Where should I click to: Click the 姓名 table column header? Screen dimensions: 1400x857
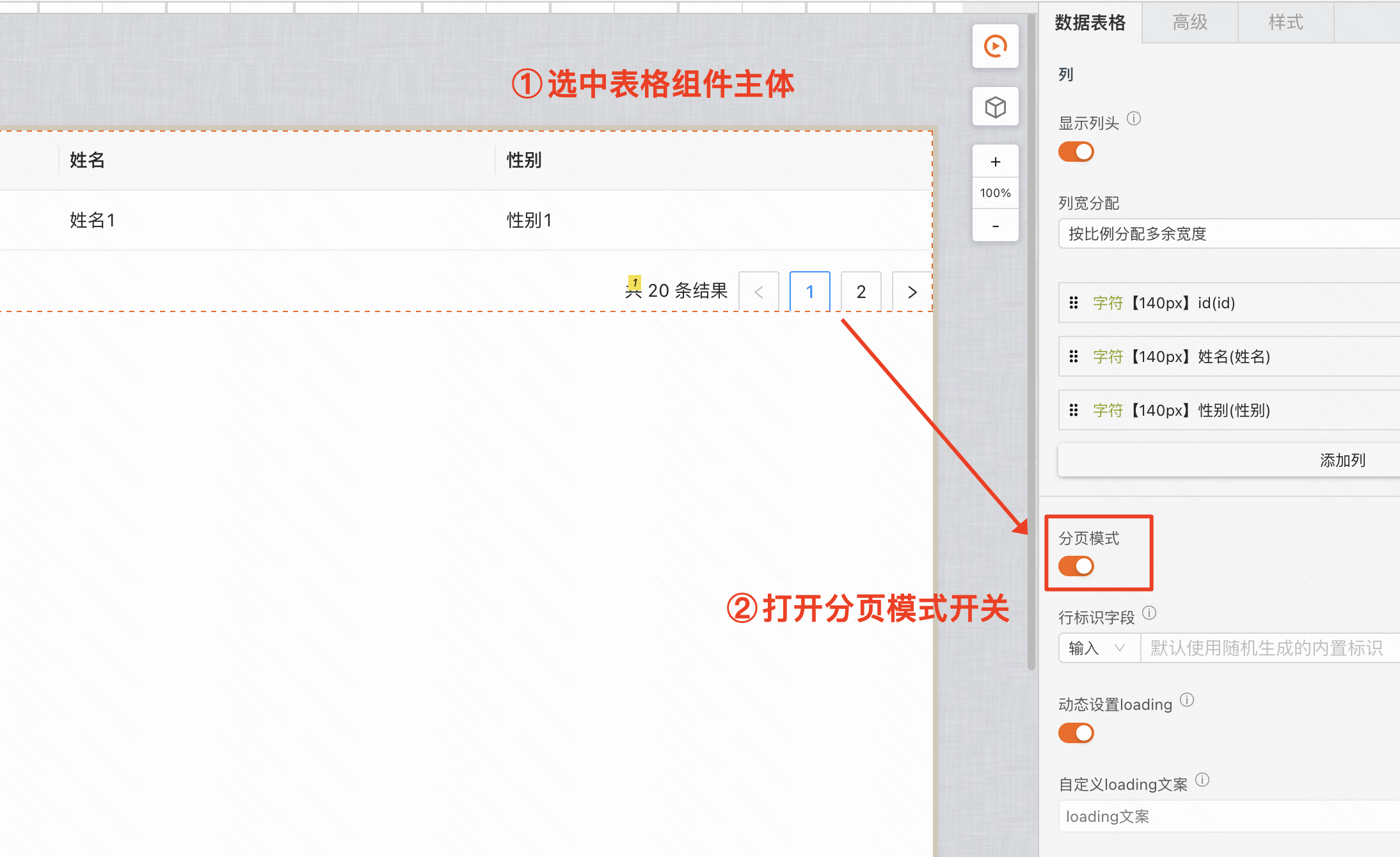point(87,160)
